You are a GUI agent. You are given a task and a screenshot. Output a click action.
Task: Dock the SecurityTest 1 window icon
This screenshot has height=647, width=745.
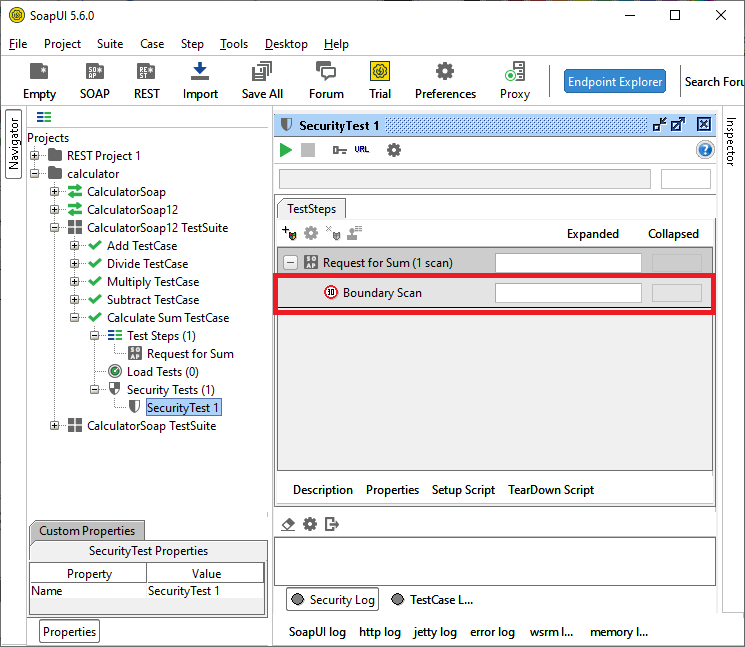[659, 125]
